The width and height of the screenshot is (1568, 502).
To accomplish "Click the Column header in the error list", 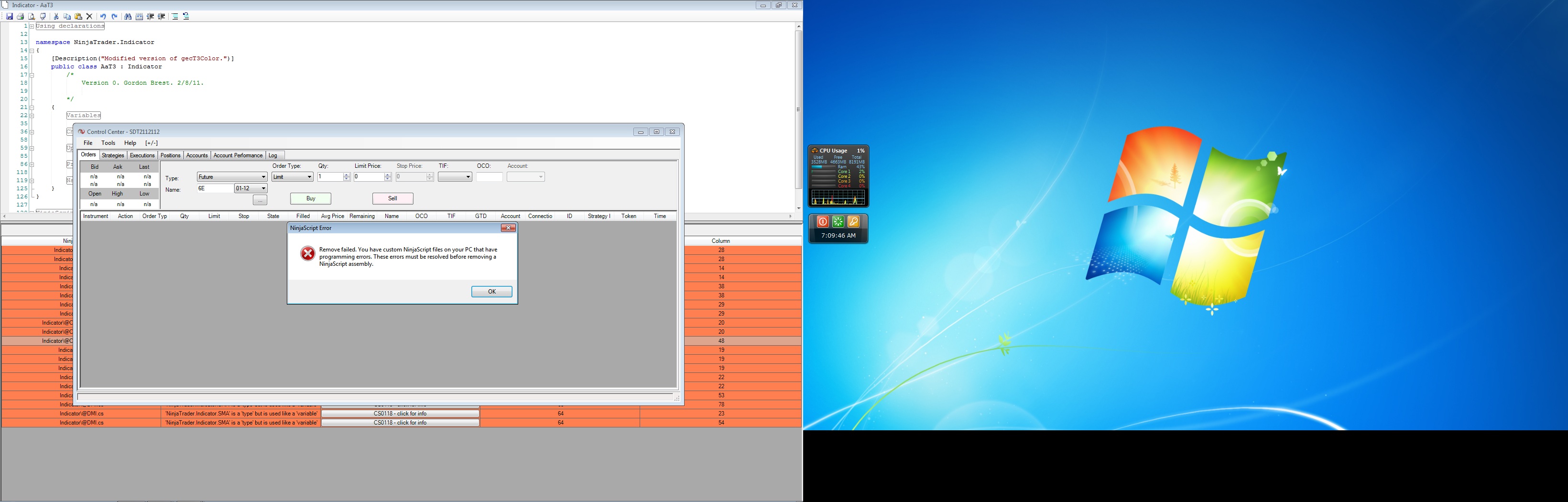I will click(721, 241).
